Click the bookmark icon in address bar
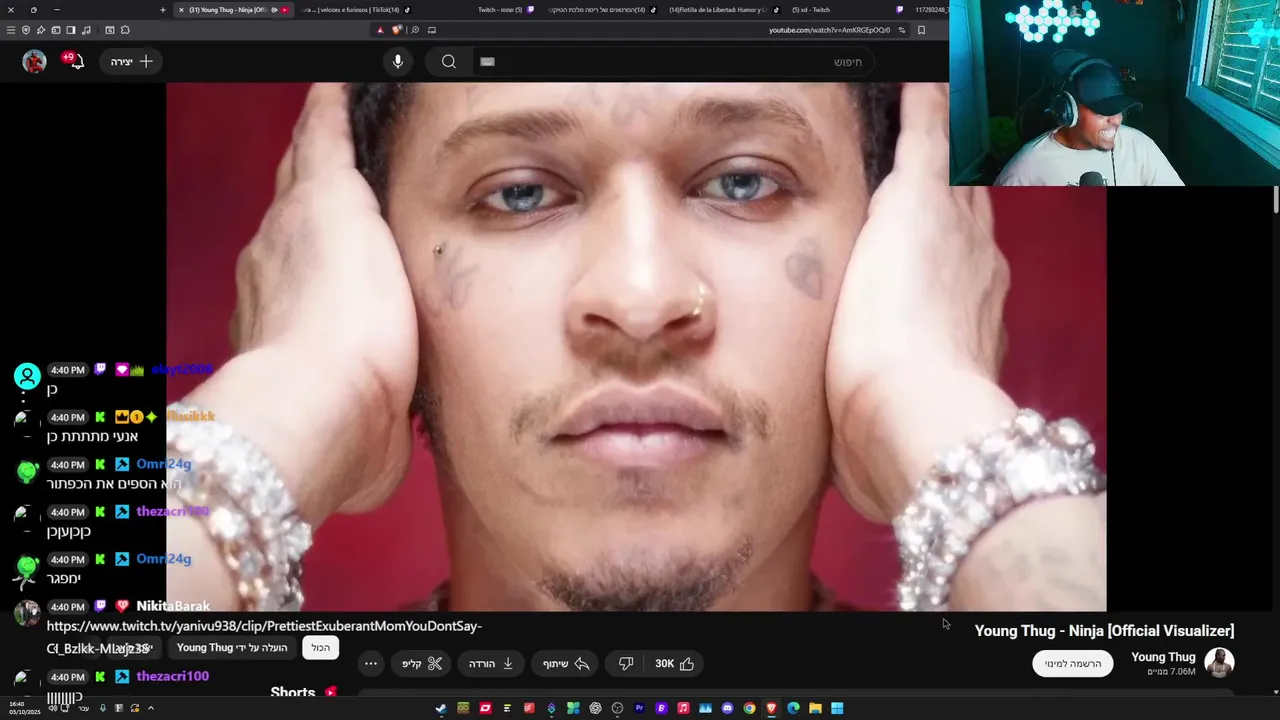The height and width of the screenshot is (720, 1280). tap(921, 30)
